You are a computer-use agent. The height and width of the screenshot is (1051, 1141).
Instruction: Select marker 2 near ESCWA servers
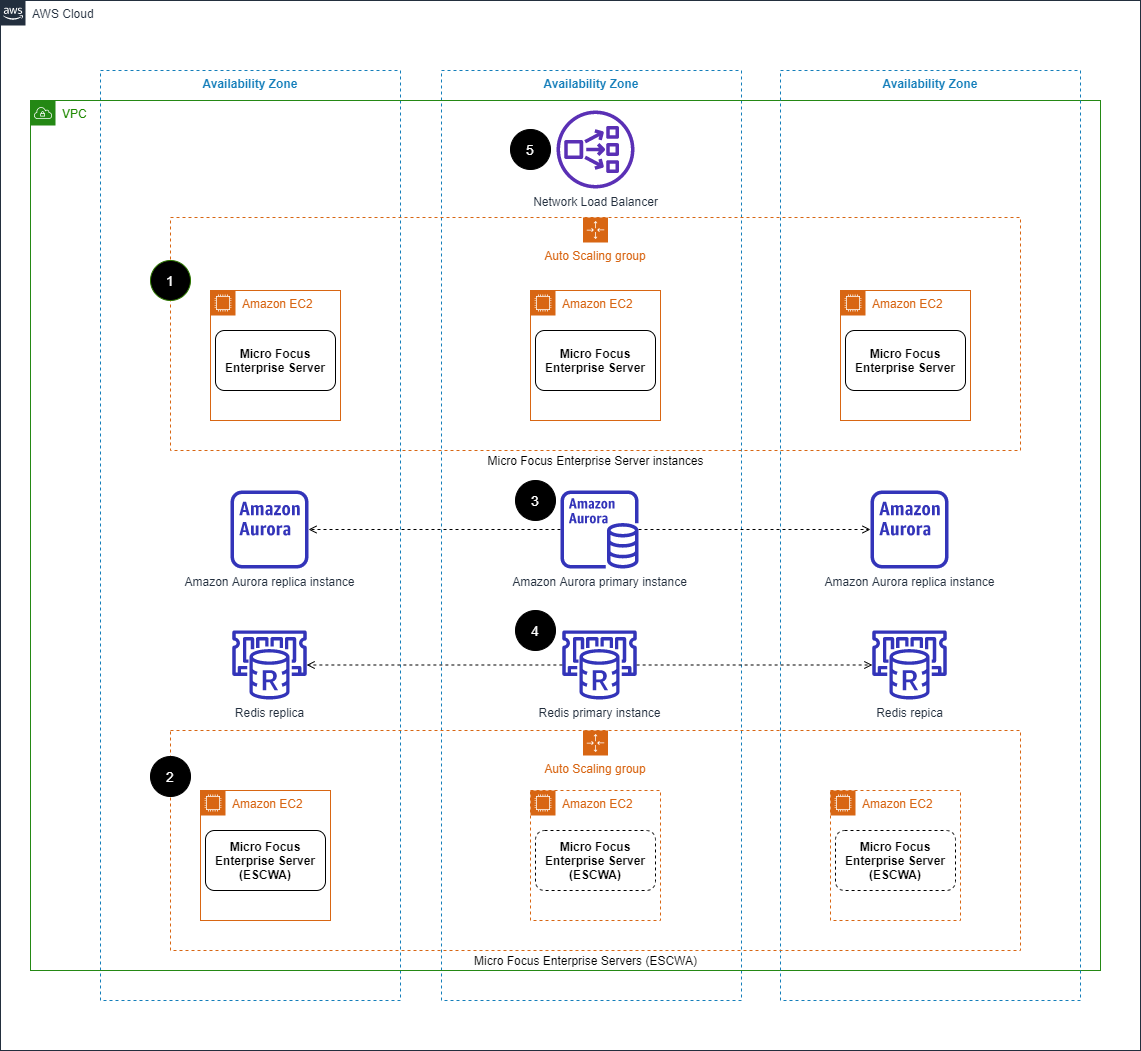170,776
